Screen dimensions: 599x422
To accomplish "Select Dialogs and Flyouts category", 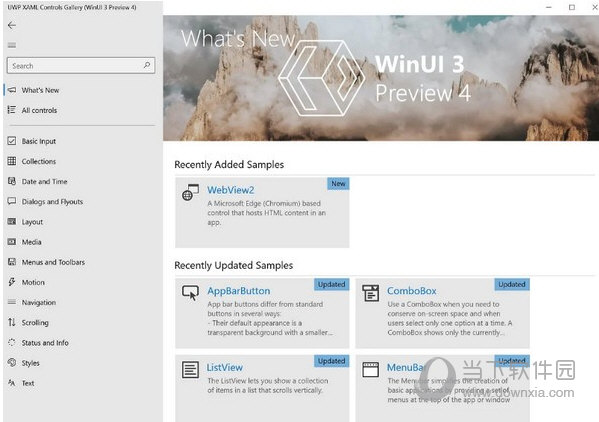I will [81, 201].
